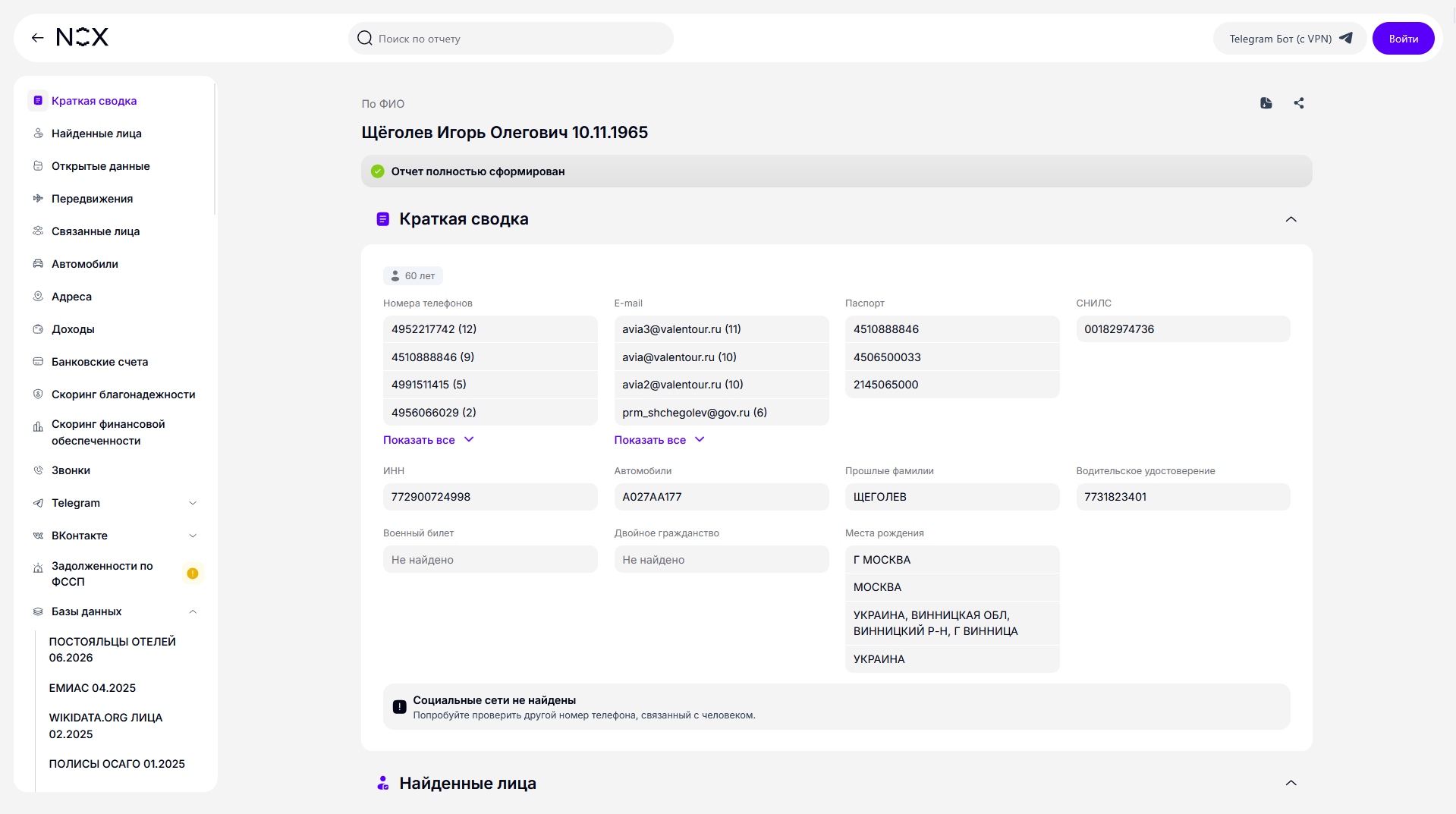Open WIKIDATA.ORG ЛИЦА 02.2025 database
1456x814 pixels.
point(106,726)
